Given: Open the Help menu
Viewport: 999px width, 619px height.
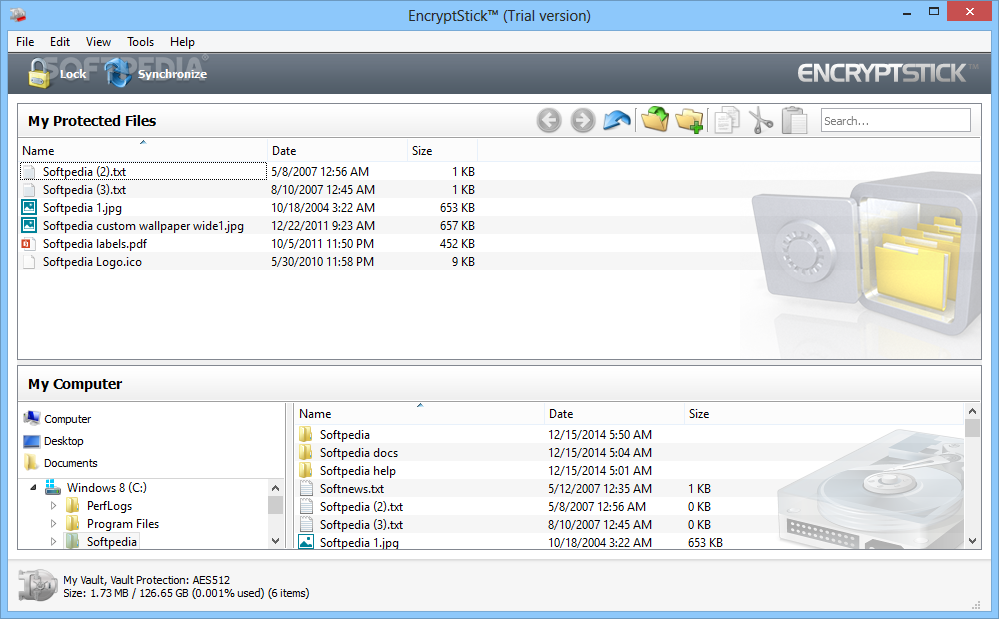Looking at the screenshot, I should (x=182, y=41).
